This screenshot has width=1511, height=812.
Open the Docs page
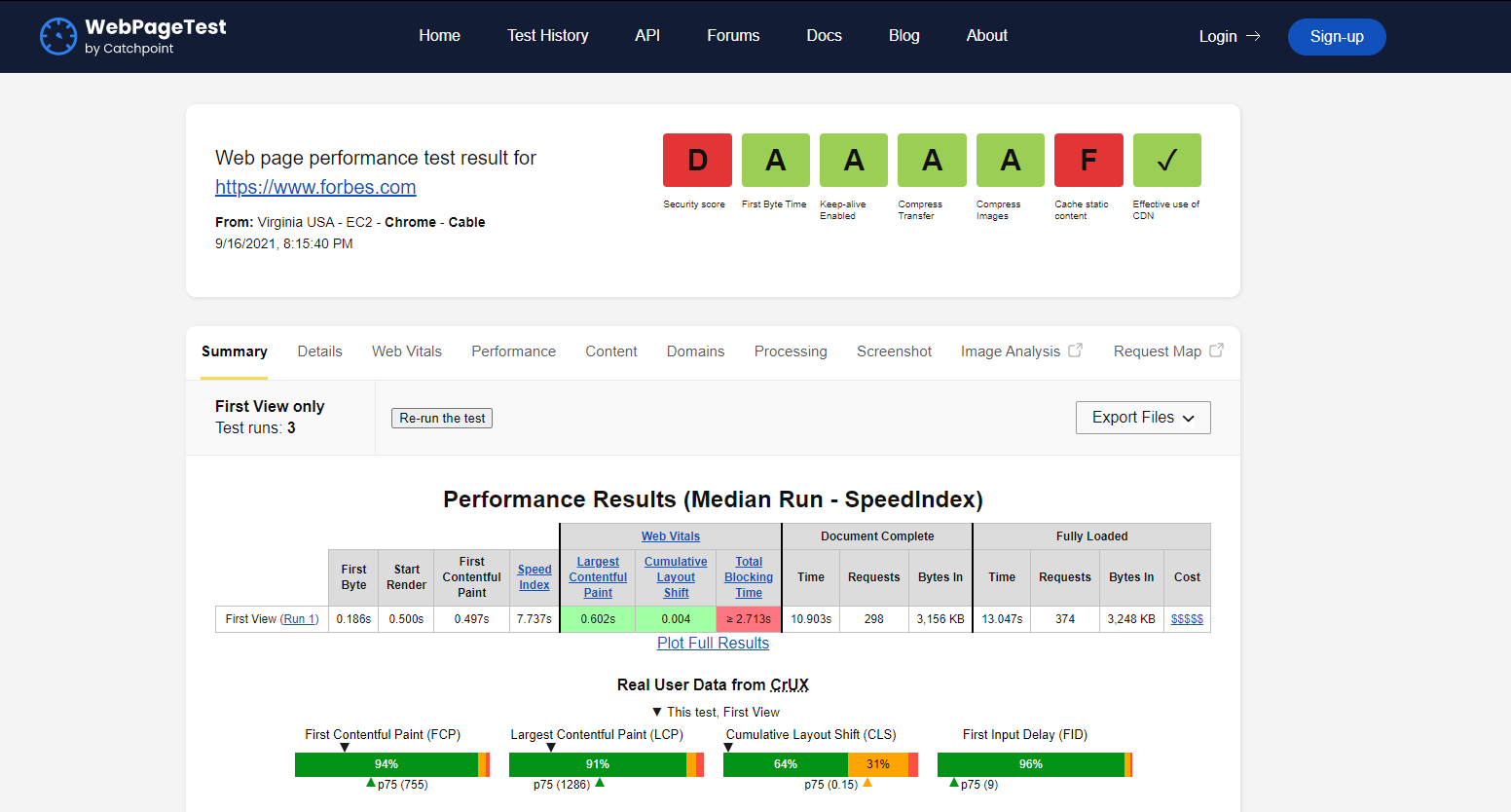824,35
